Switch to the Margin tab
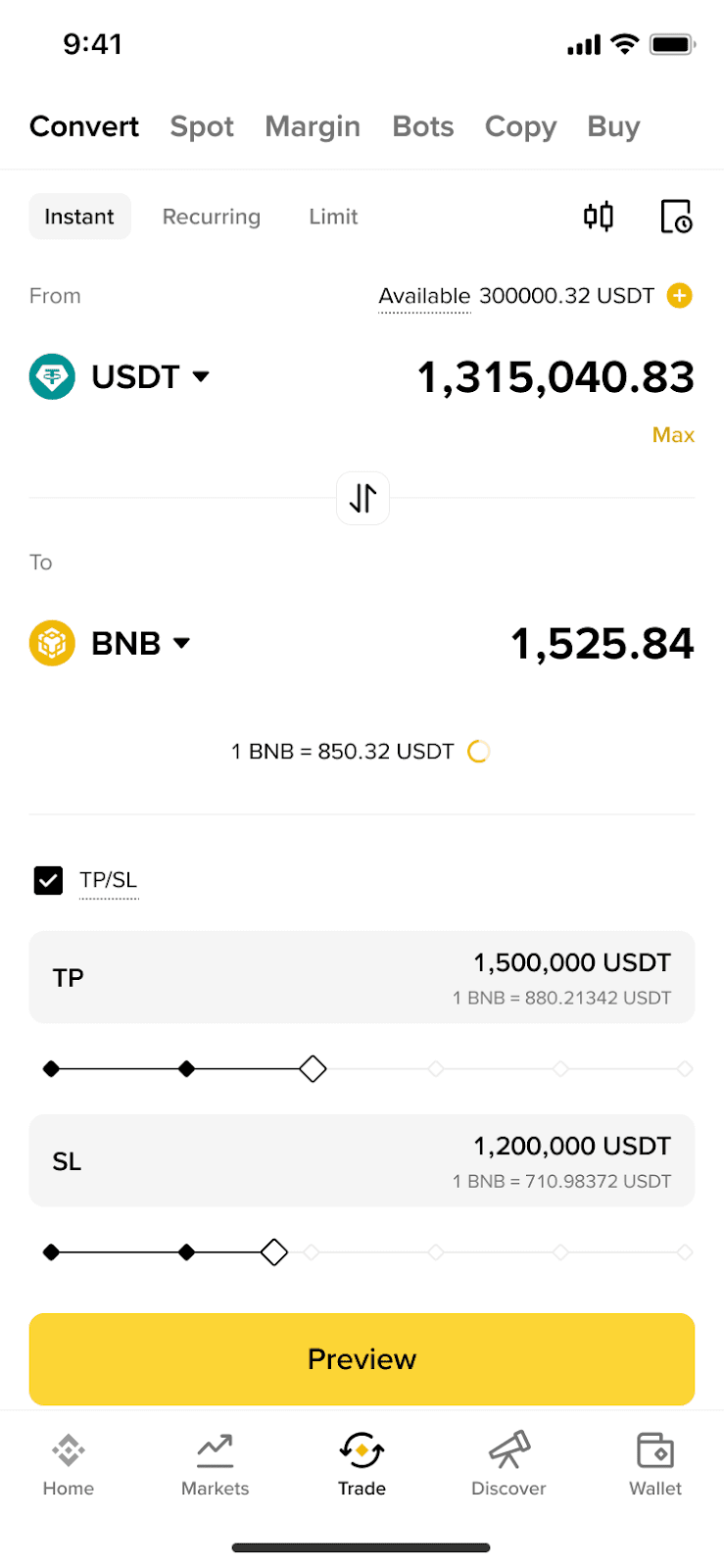The height and width of the screenshot is (1568, 724). point(313,126)
